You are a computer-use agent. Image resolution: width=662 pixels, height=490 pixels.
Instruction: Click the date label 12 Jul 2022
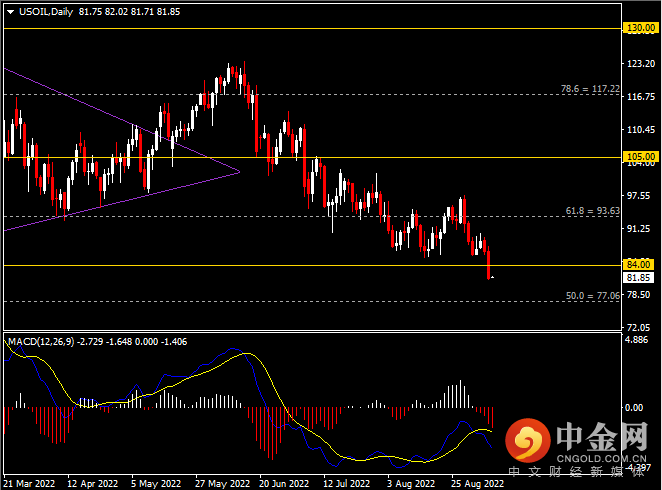pos(347,484)
